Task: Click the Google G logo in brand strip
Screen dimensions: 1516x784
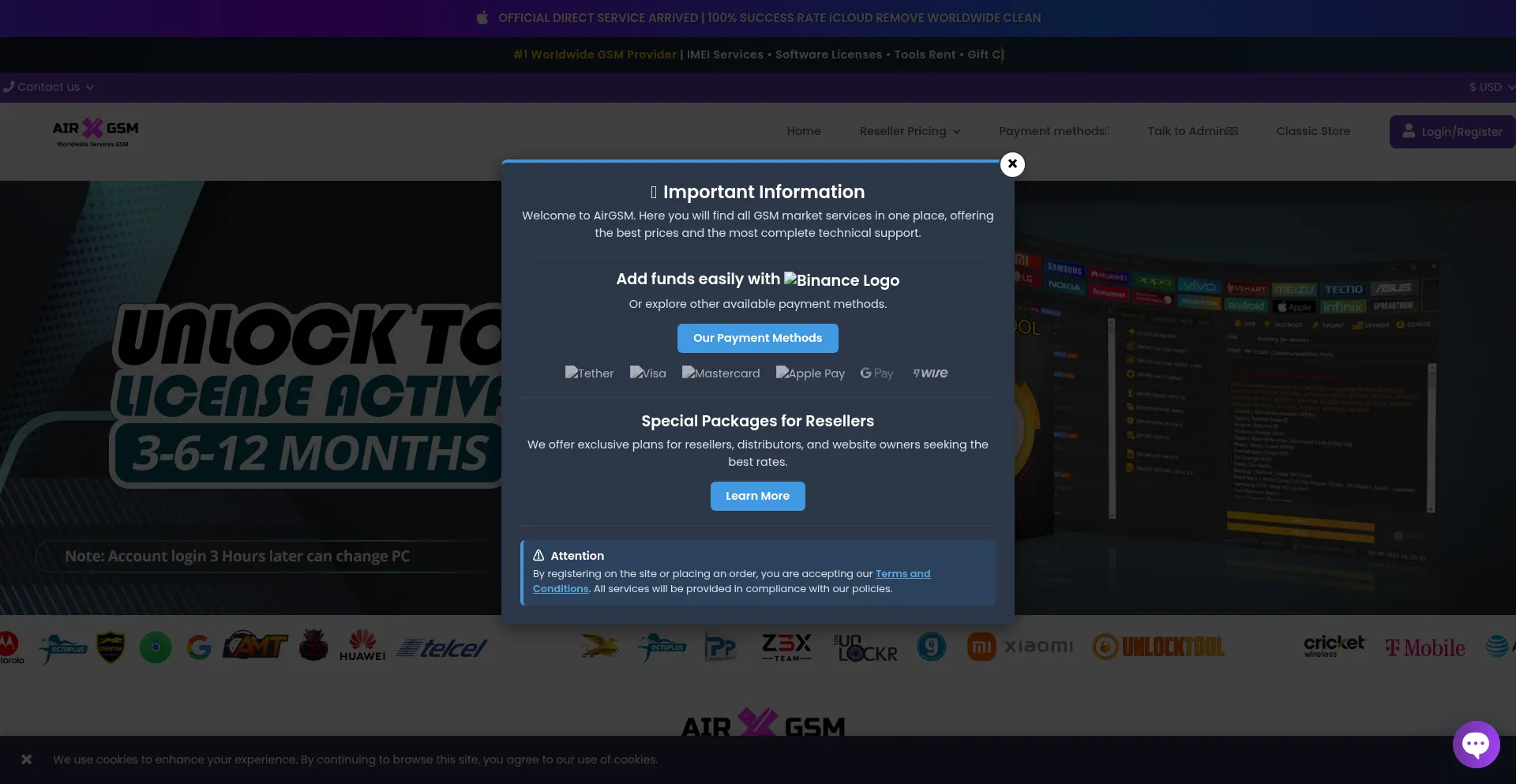Action: tap(199, 647)
